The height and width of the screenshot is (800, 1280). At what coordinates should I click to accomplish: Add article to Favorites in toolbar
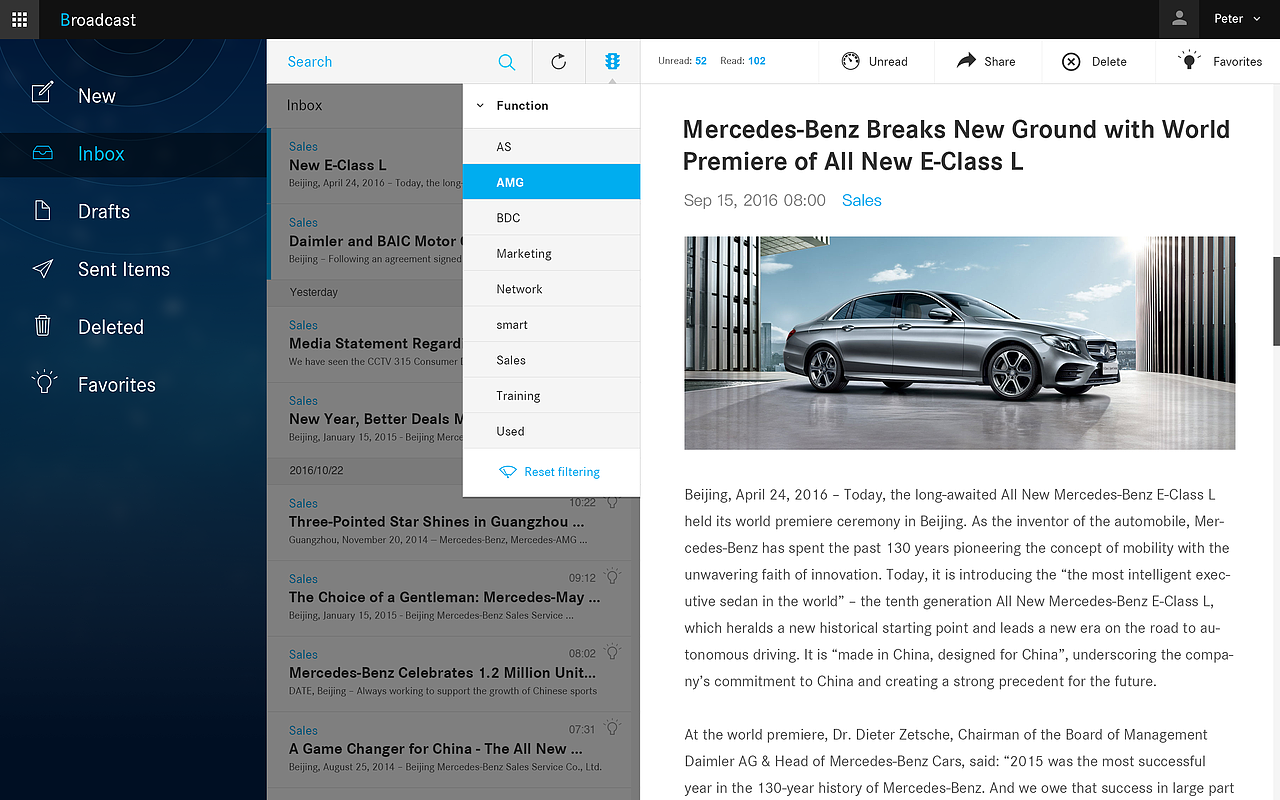pos(1218,62)
